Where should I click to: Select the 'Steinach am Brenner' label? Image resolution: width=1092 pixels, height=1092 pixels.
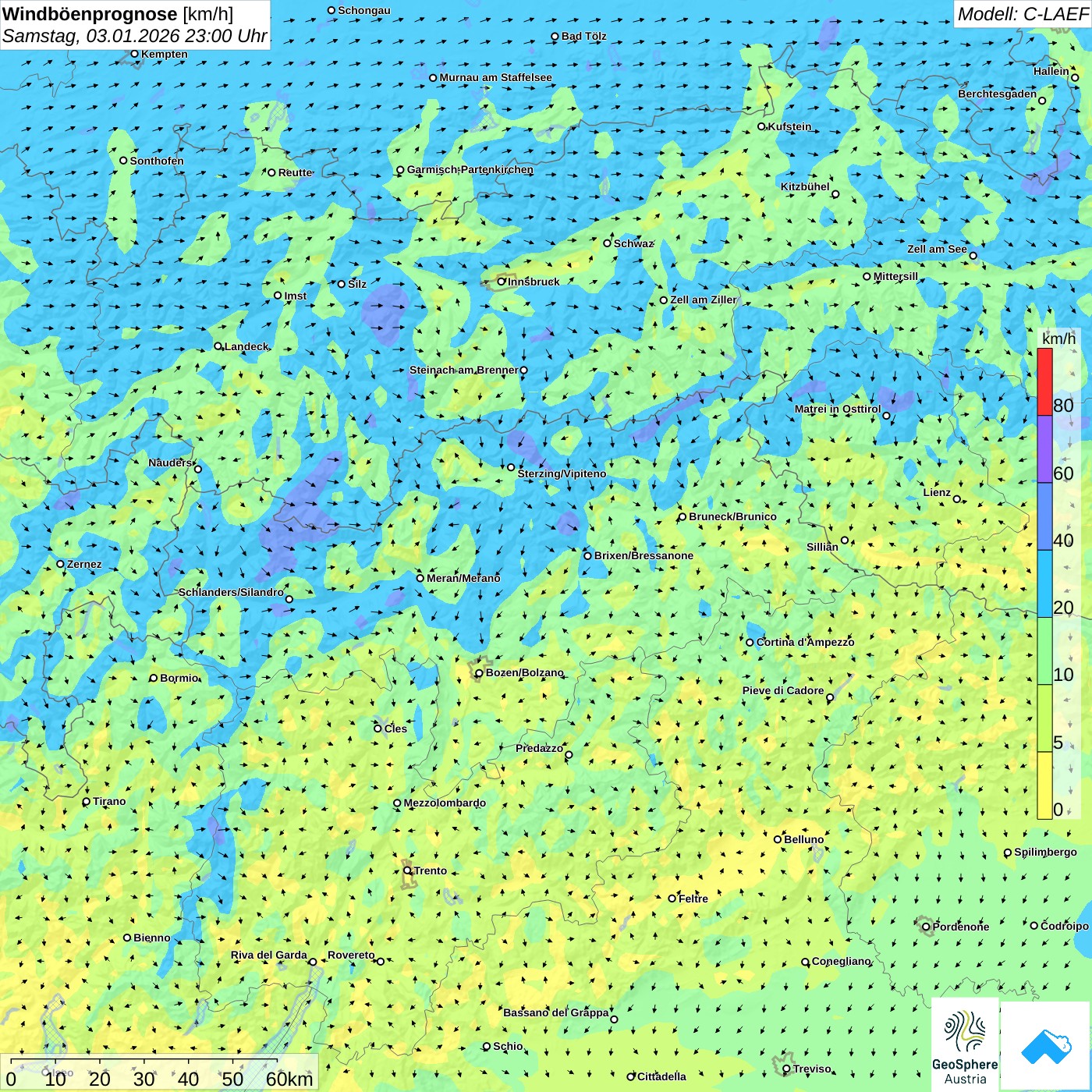click(x=463, y=370)
